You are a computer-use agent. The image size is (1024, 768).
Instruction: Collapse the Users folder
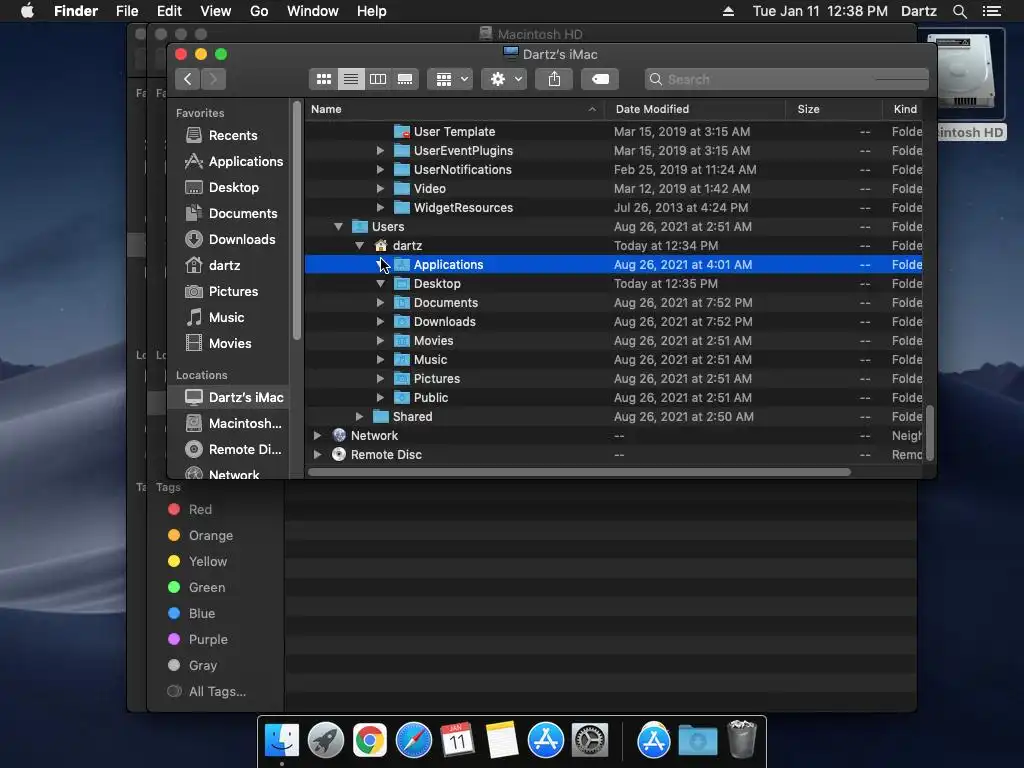click(338, 227)
